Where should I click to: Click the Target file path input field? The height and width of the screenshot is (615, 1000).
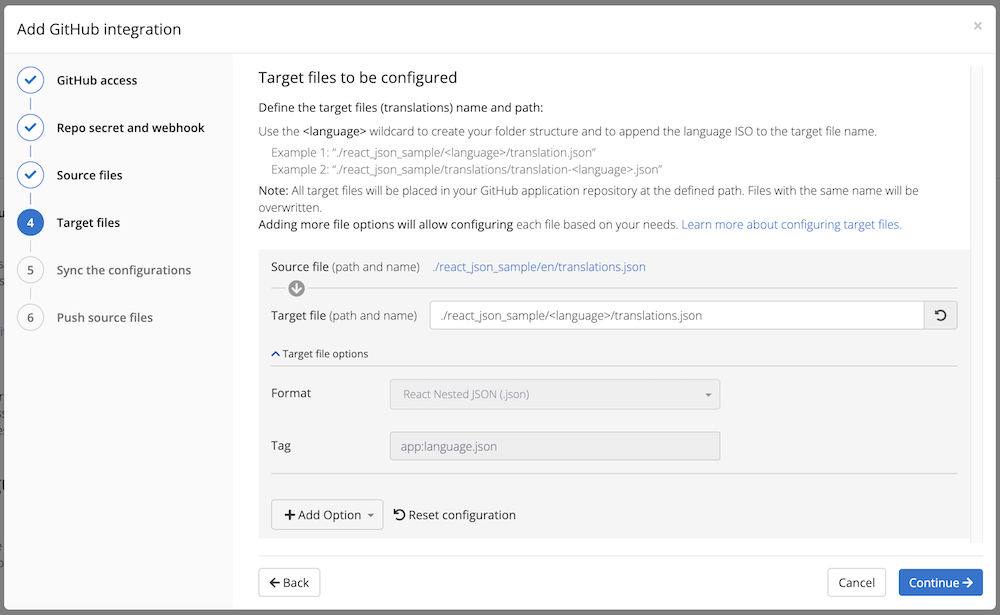[x=676, y=316]
